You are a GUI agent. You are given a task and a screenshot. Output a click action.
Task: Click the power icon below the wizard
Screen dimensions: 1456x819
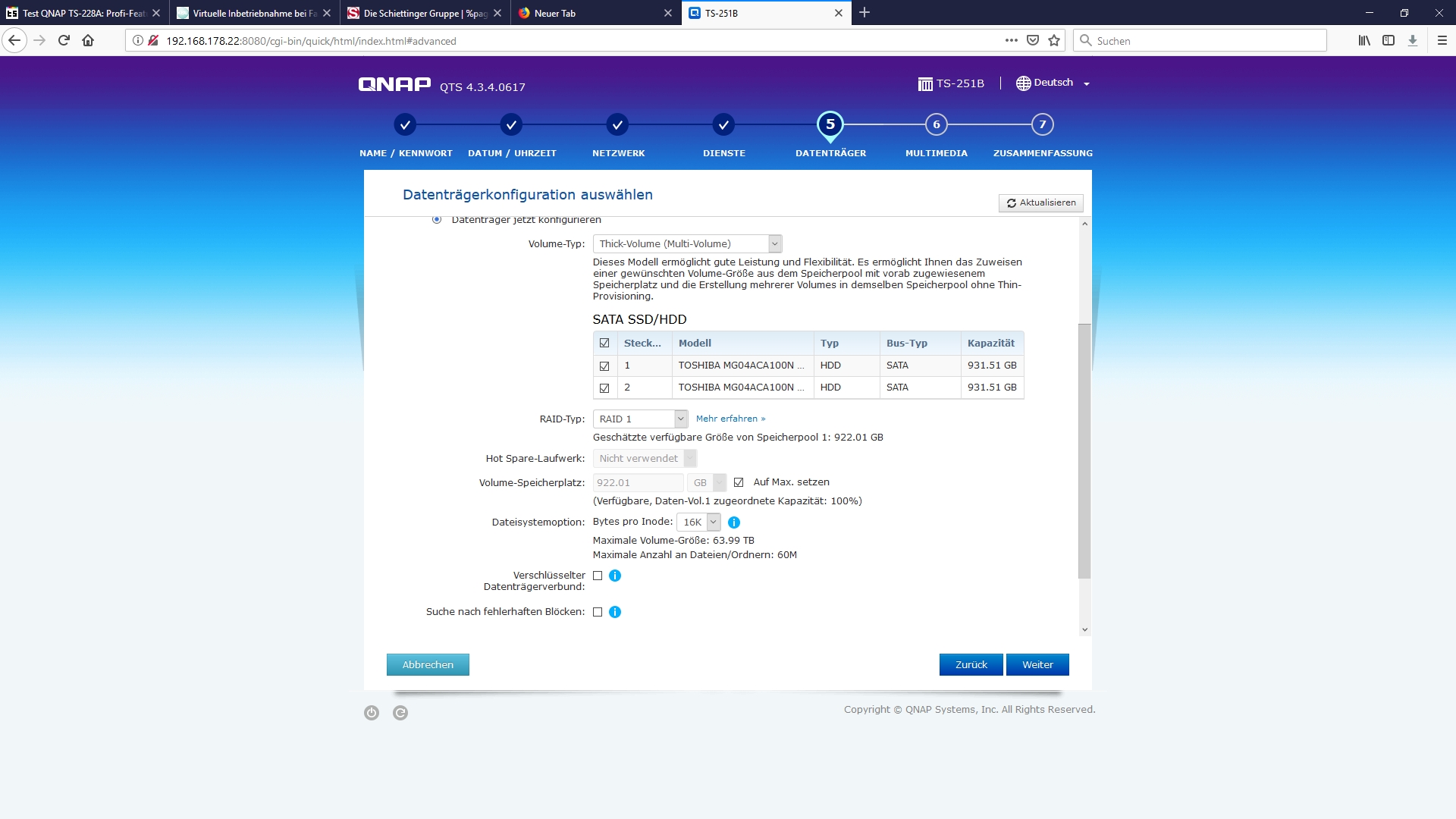[x=372, y=713]
